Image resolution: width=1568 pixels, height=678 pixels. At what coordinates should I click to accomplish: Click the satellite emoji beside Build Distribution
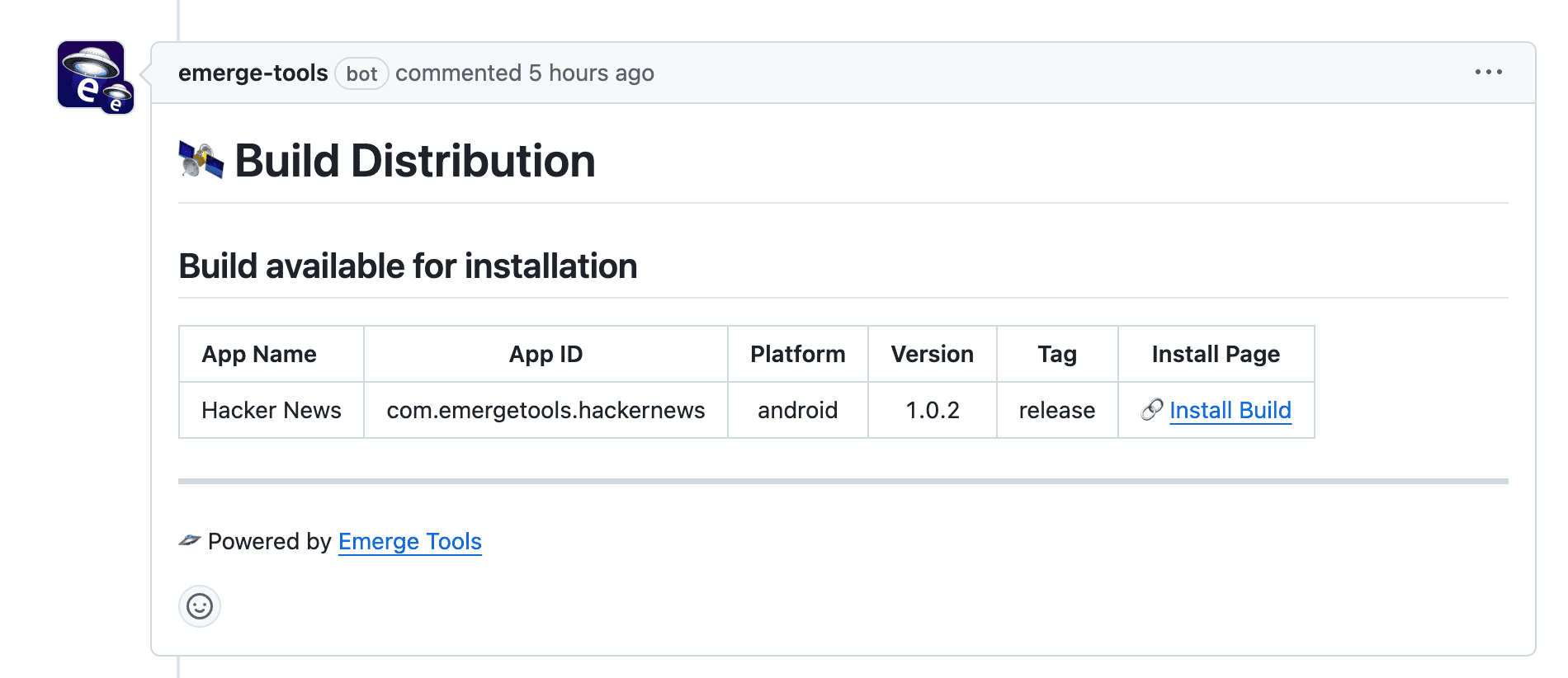coord(201,160)
